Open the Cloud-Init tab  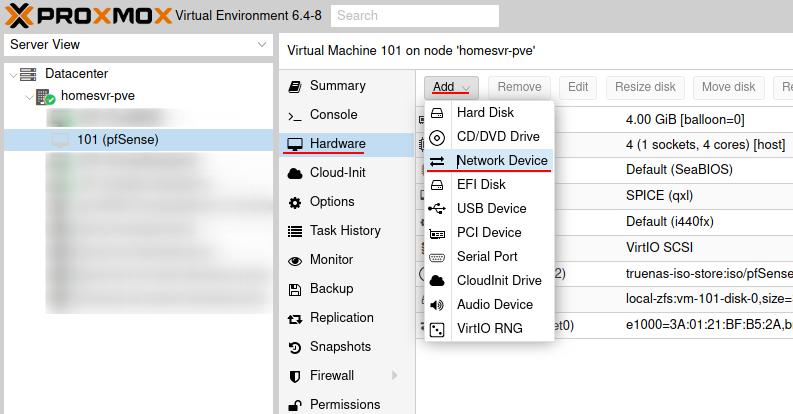click(347, 172)
